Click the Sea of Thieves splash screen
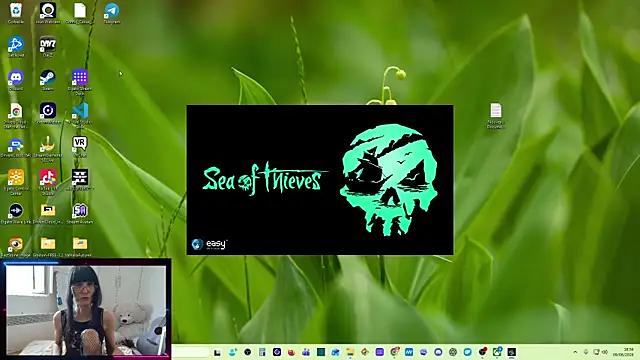 tap(320, 180)
